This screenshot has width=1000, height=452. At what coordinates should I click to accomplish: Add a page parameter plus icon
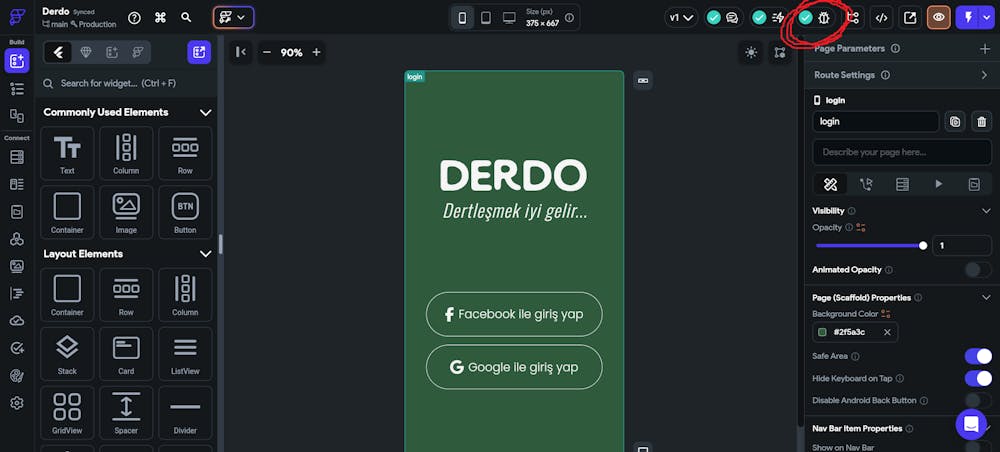(985, 48)
